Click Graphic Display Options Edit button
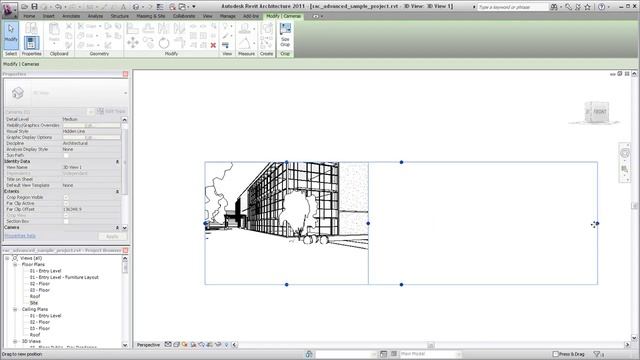The width and height of the screenshot is (640, 360). click(91, 138)
